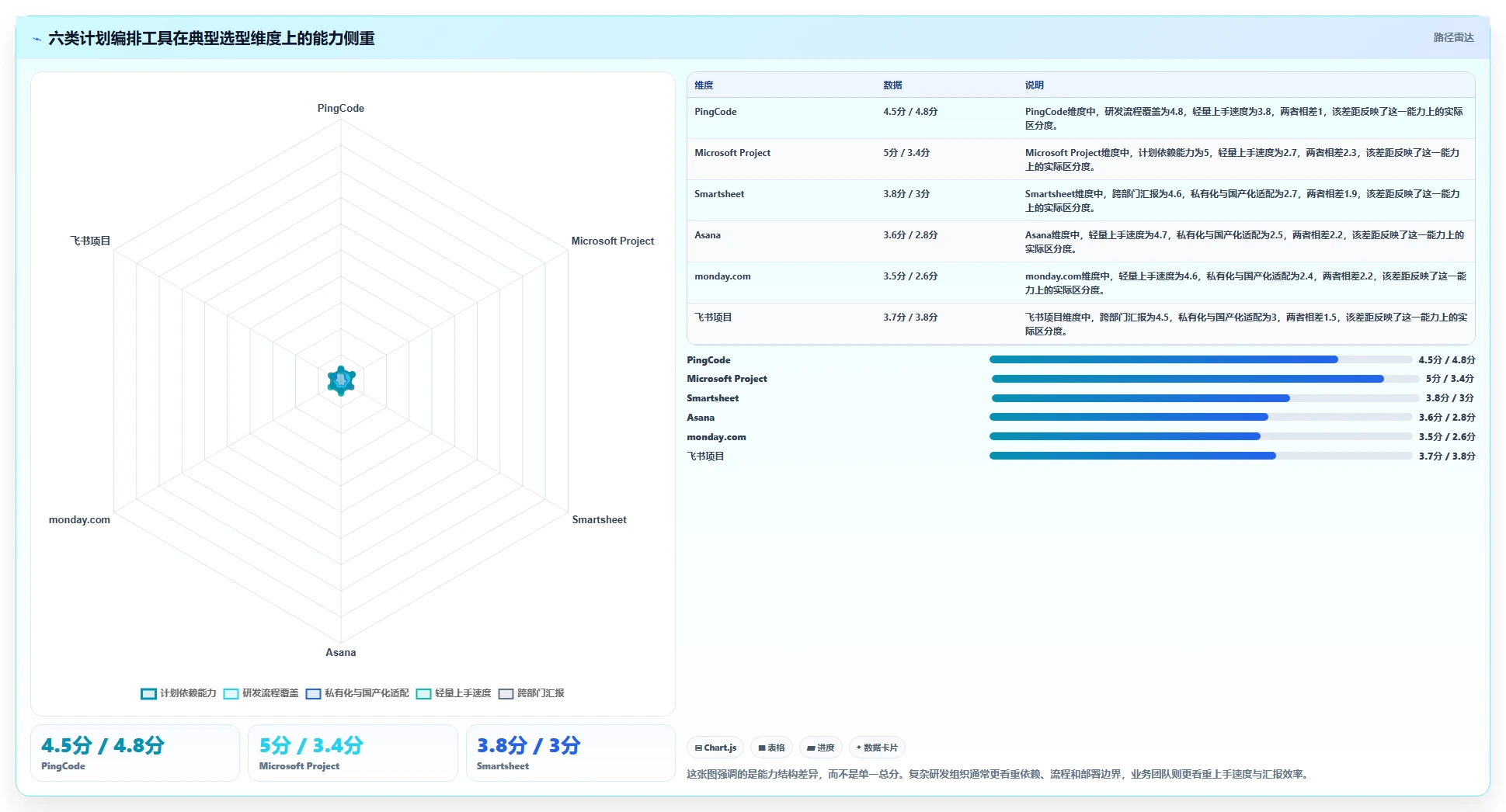Image resolution: width=1506 pixels, height=812 pixels.
Task: Click the 路径雷达 label in header
Action: pyautogui.click(x=1453, y=37)
